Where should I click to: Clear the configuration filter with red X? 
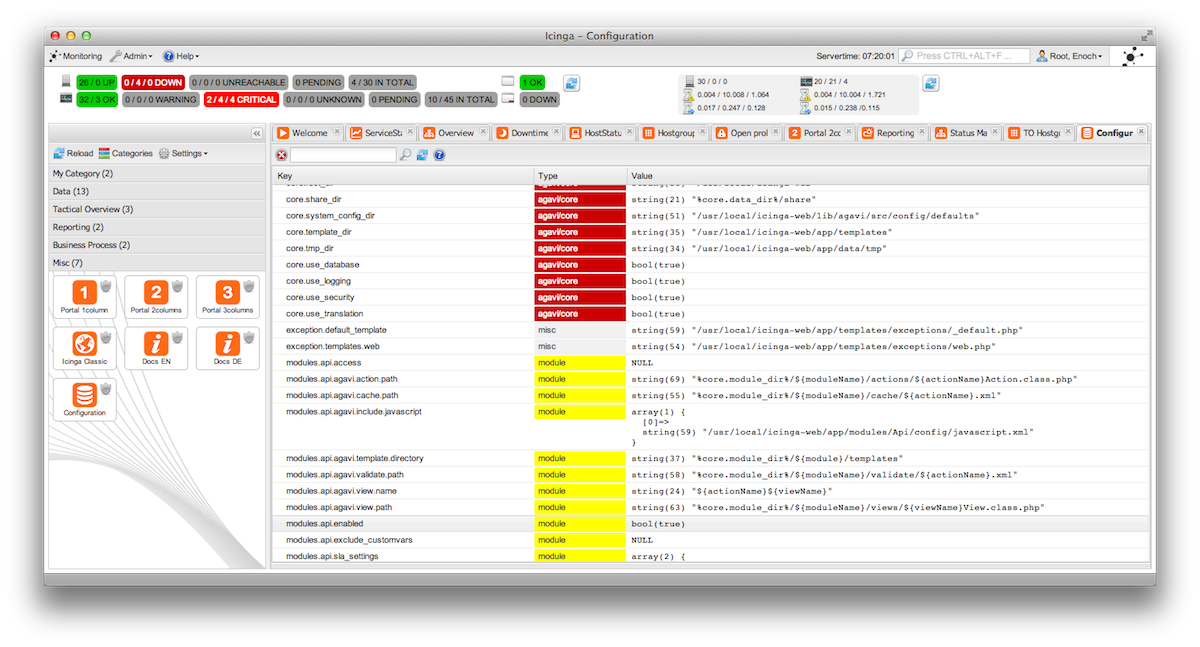pyautogui.click(x=282, y=155)
